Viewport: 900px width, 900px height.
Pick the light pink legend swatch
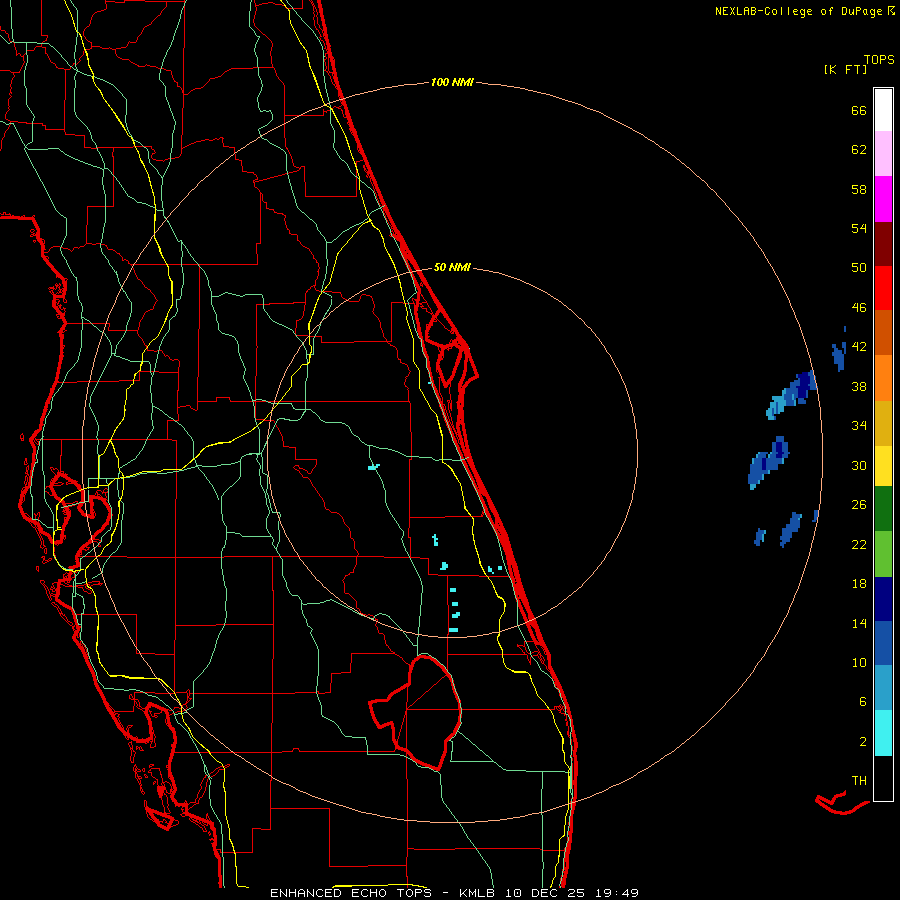883,154
